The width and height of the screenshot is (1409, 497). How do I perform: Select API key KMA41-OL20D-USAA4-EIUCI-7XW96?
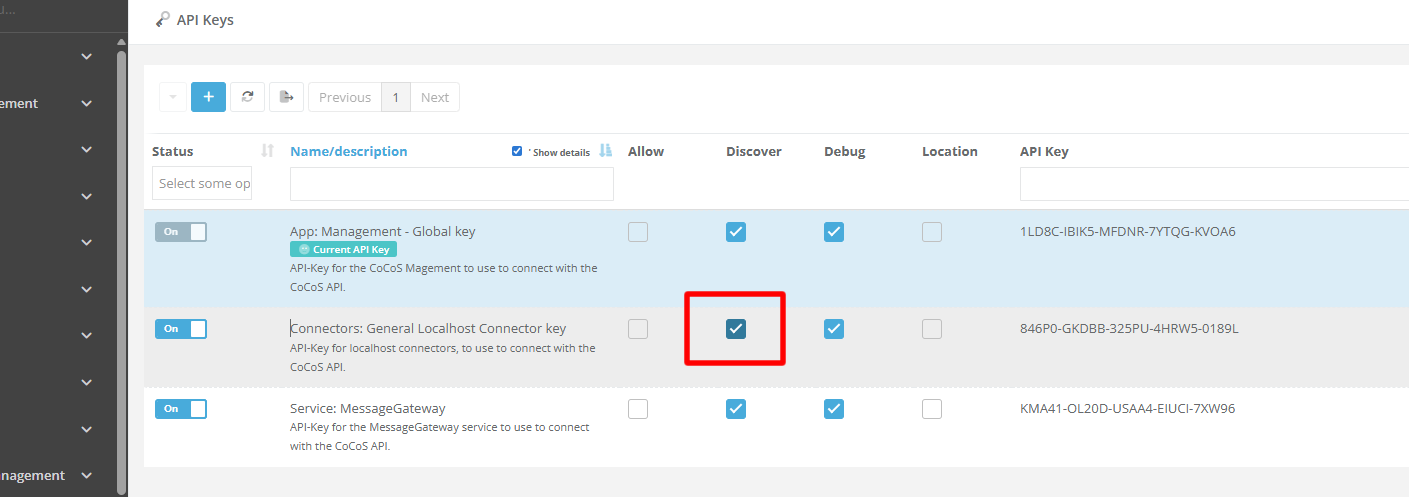click(x=1127, y=408)
